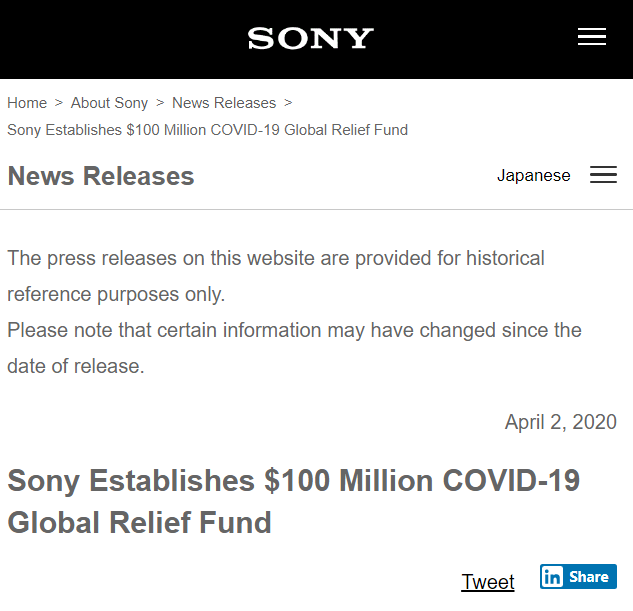Select News Releases in the breadcrumb trail

click(224, 103)
